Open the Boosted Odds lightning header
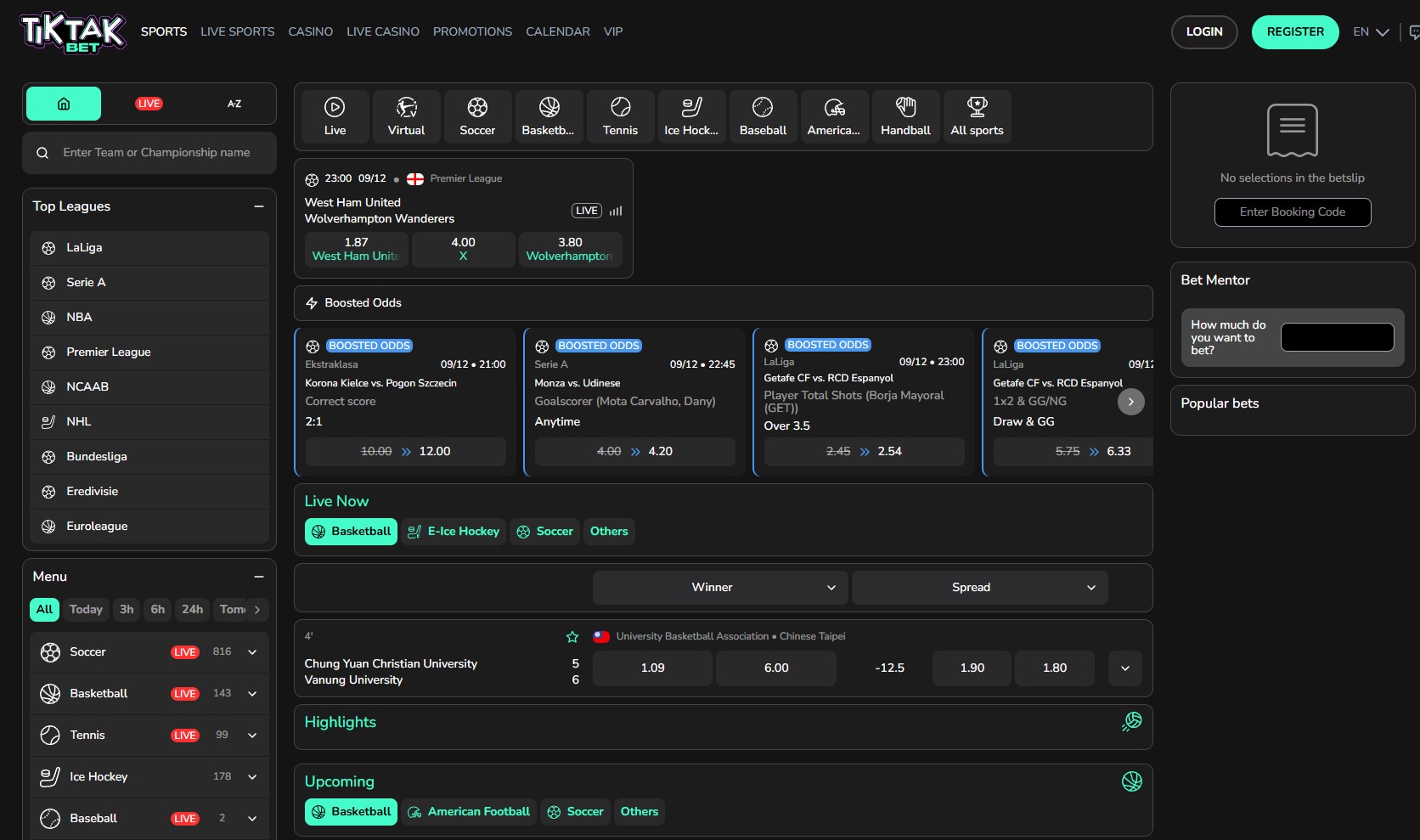The height and width of the screenshot is (840, 1420). tap(724, 303)
